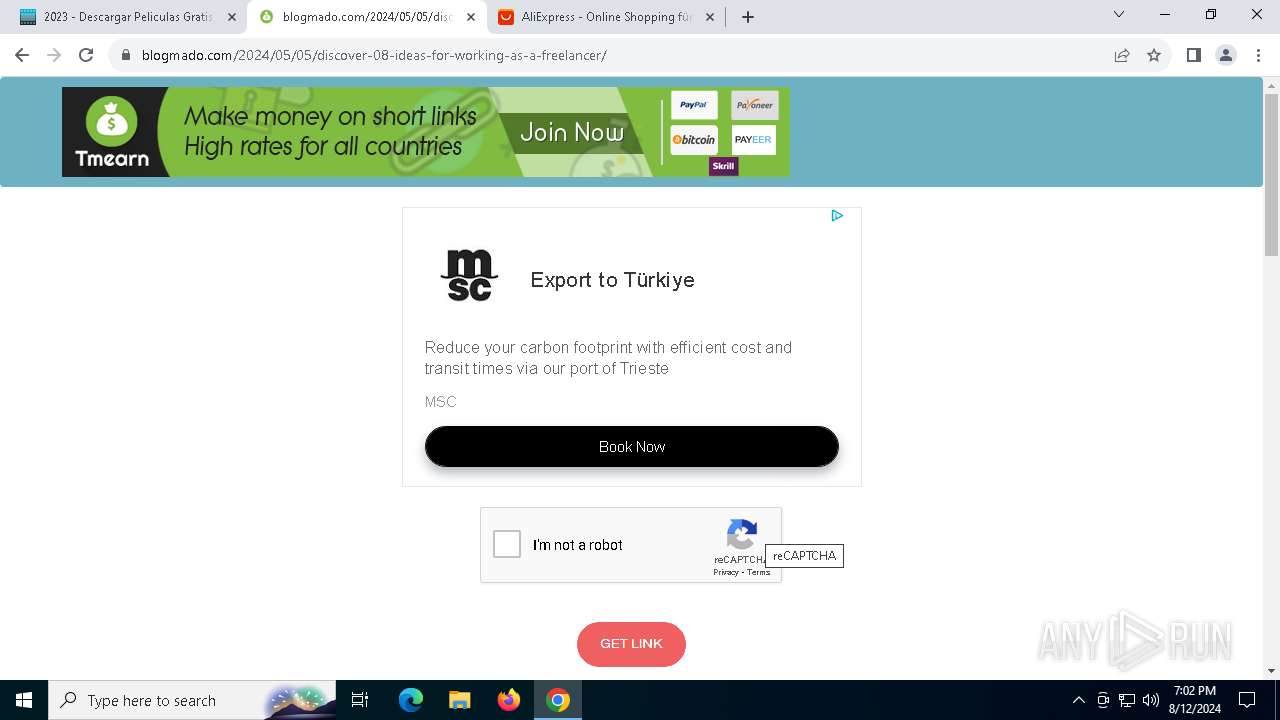Reload the current page
The image size is (1280, 720).
86,55
